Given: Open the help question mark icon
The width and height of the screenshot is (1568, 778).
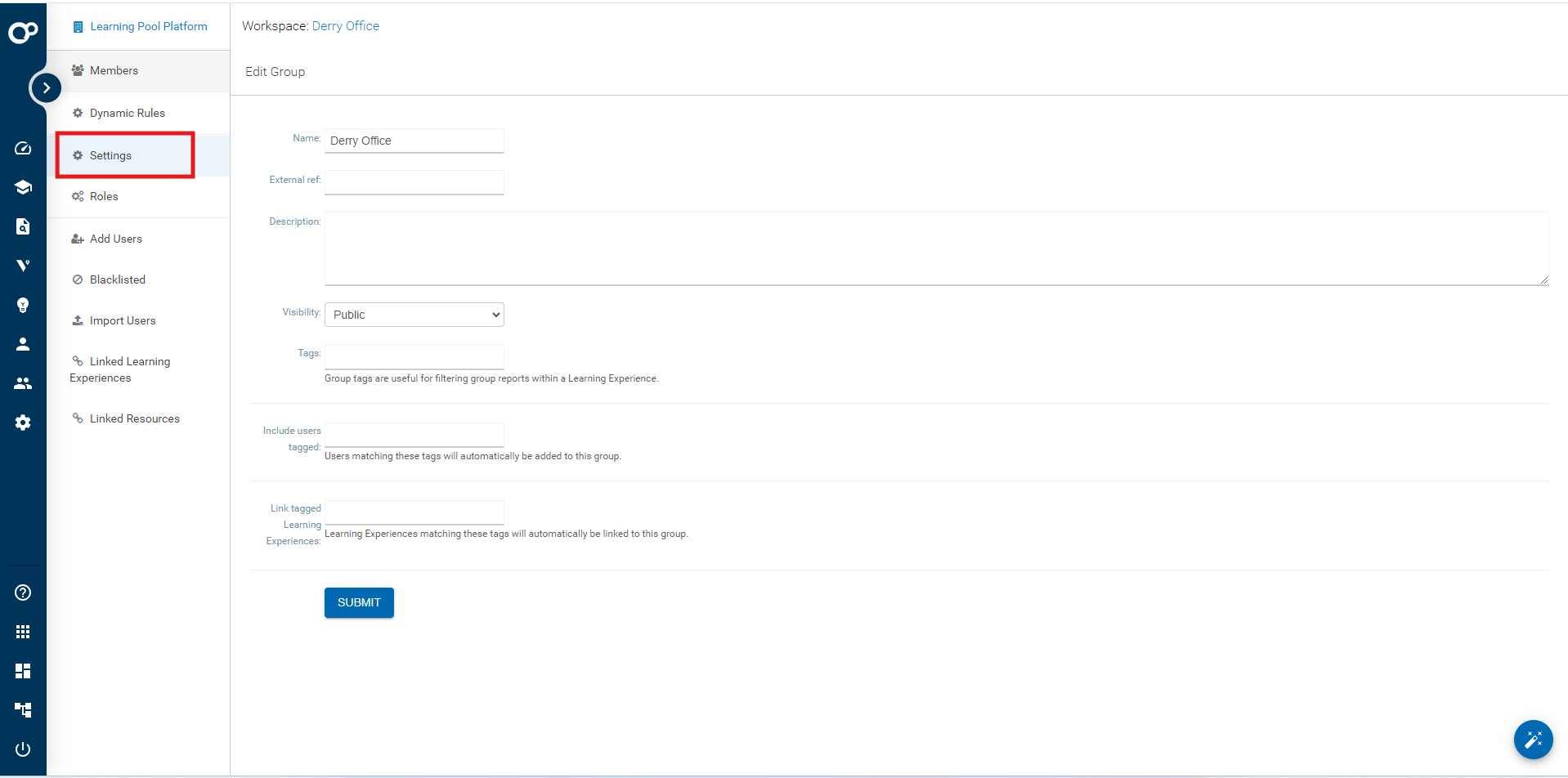Looking at the screenshot, I should coord(23,592).
